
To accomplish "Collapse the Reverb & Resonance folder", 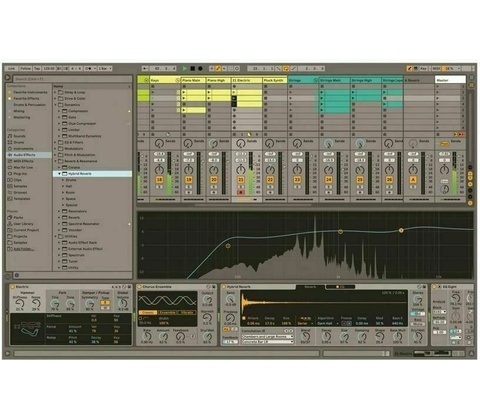I will (55, 161).
